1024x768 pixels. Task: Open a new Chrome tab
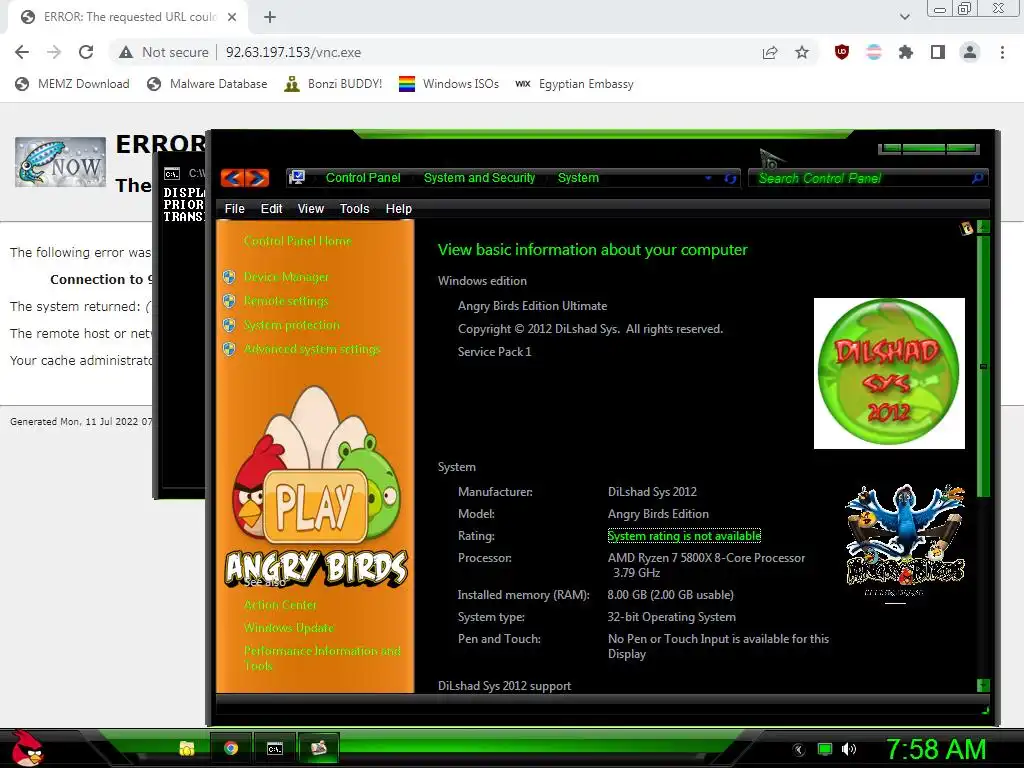270,18
